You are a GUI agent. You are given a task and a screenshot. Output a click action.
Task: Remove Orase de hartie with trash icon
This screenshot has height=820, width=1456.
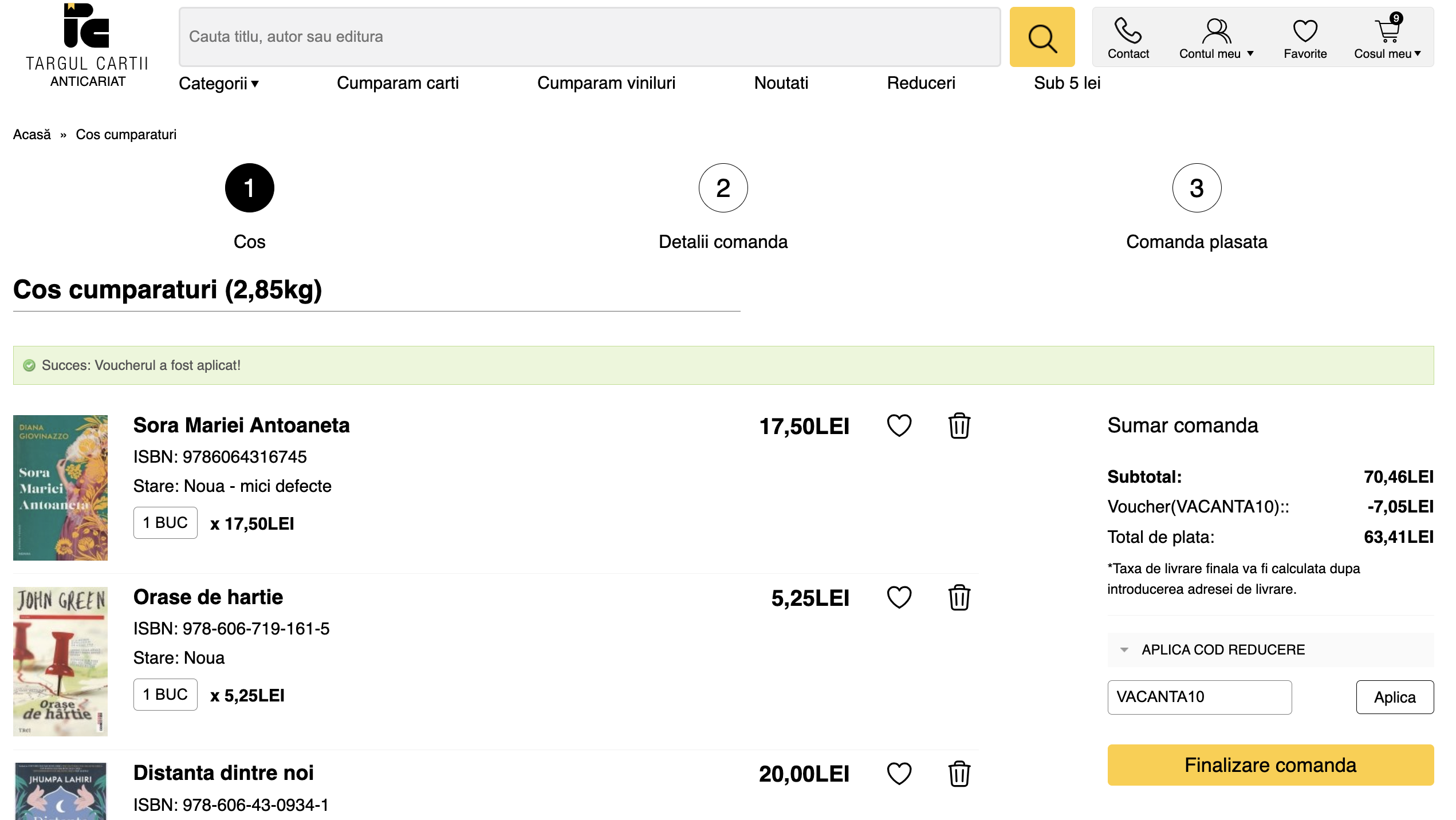point(958,597)
